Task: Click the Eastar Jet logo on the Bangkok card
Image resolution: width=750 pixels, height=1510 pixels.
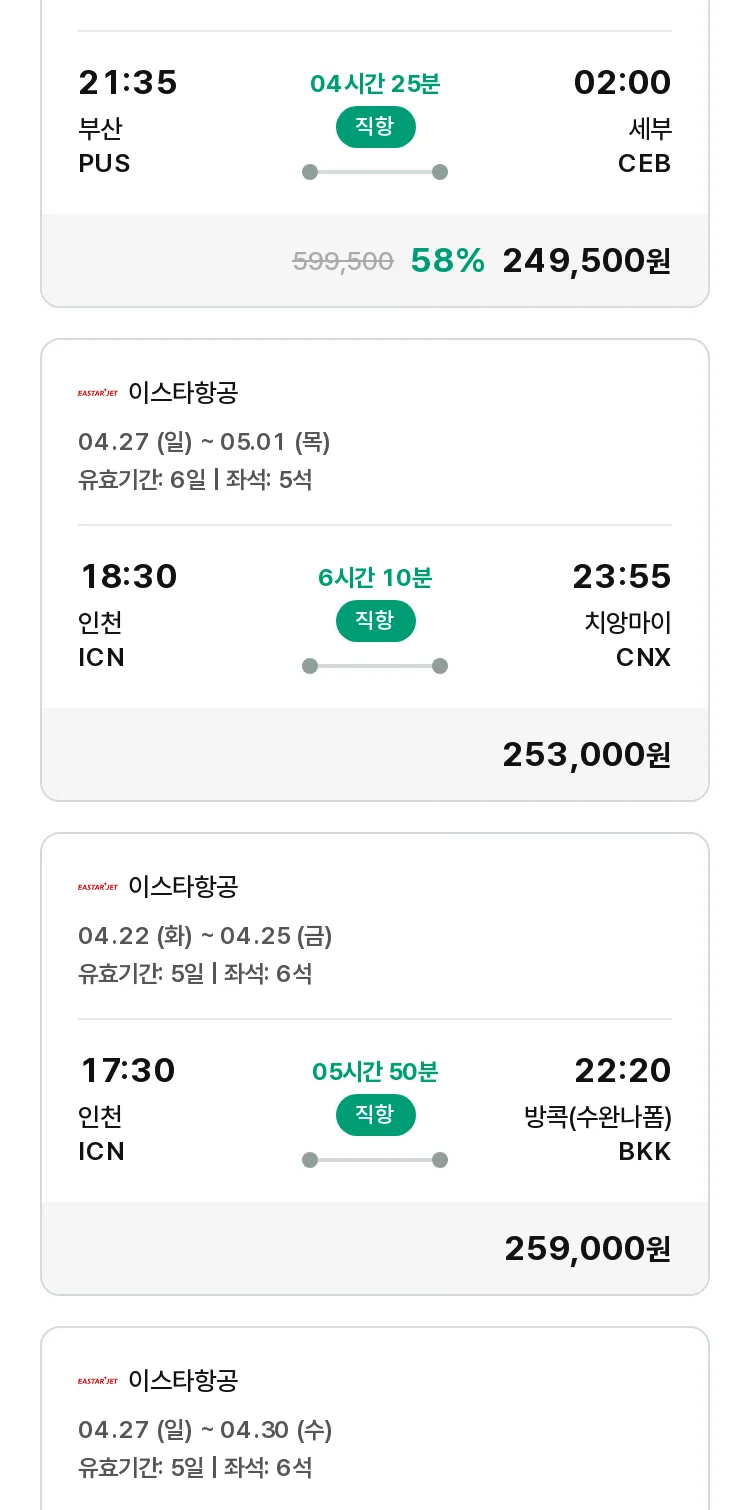Action: [x=98, y=887]
